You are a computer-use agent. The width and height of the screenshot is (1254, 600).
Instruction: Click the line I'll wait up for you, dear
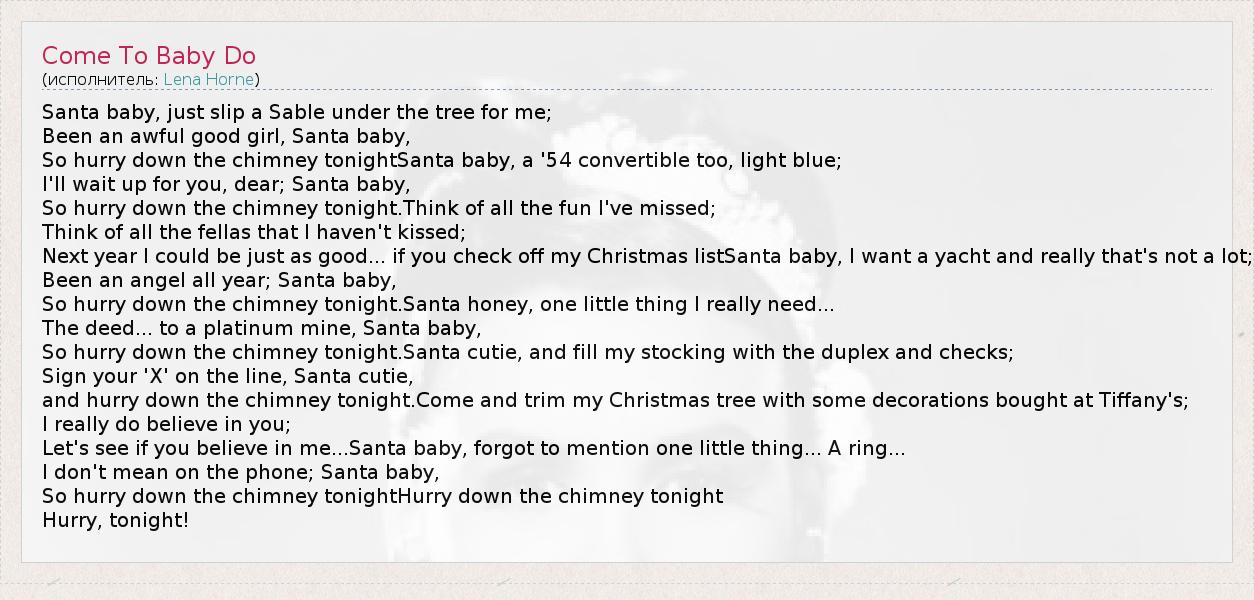[226, 184]
